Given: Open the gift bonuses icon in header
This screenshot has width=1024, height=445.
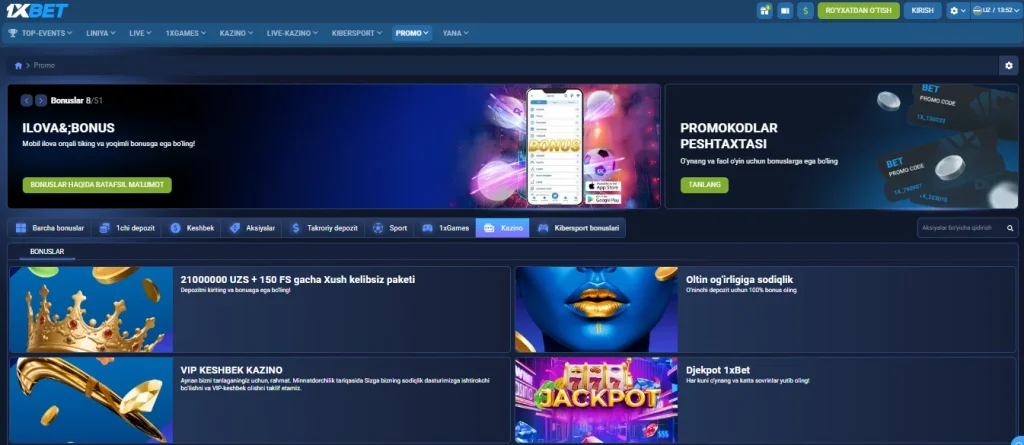Looking at the screenshot, I should pos(765,10).
